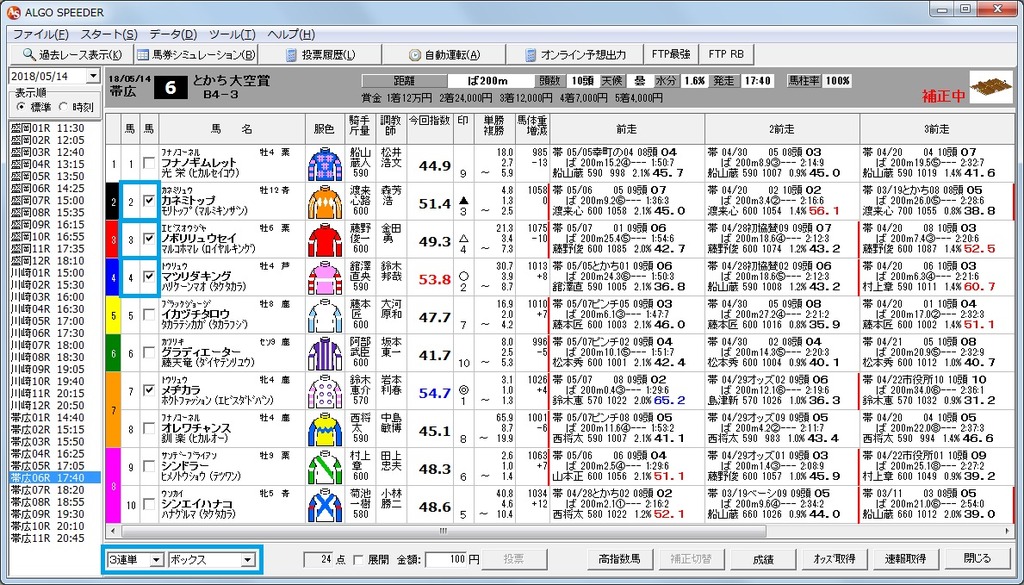Select 時刻 display order radio button
This screenshot has width=1024, height=585.
click(x=63, y=106)
